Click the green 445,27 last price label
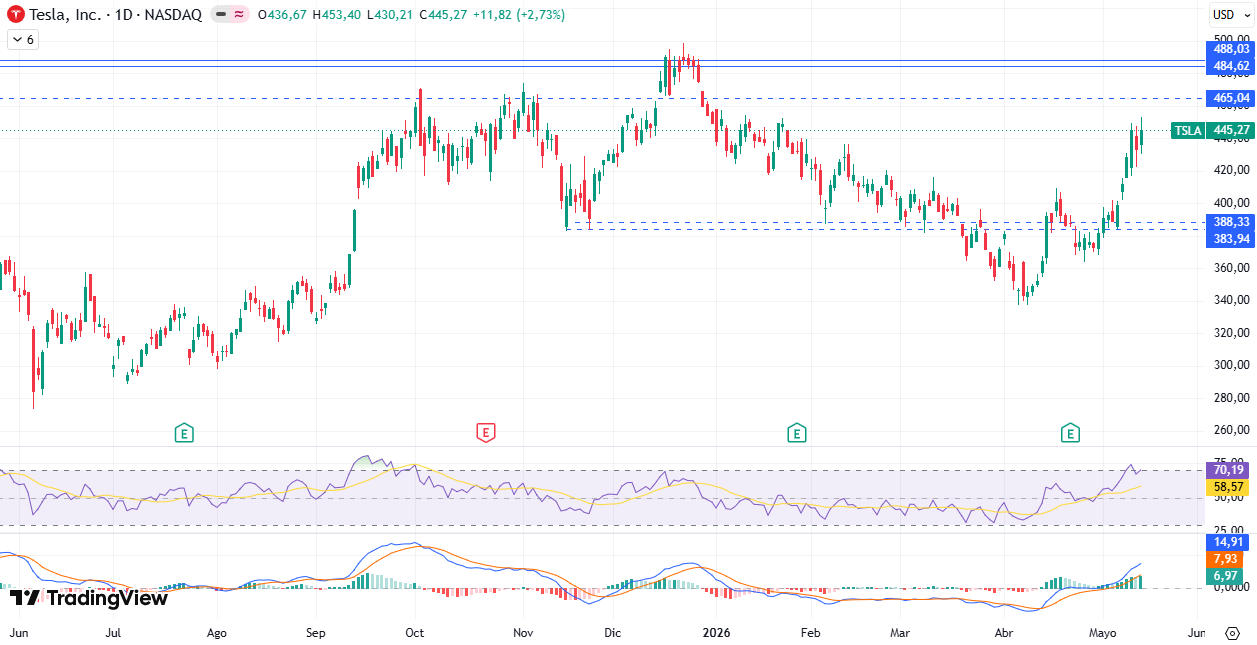The height and width of the screenshot is (645, 1257). coord(1231,130)
